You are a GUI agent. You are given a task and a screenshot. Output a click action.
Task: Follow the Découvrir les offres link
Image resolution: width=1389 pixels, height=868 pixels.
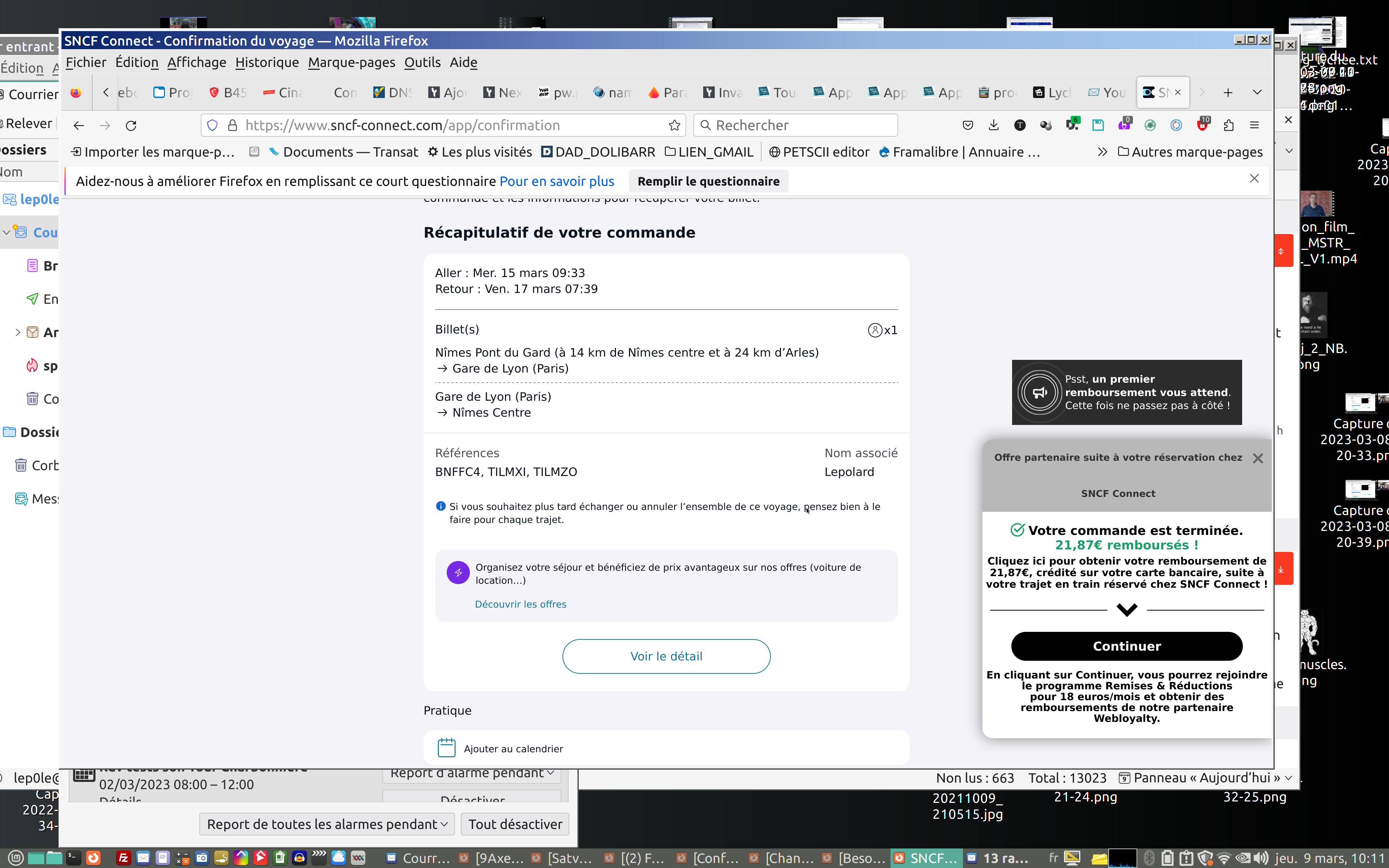pos(520,604)
